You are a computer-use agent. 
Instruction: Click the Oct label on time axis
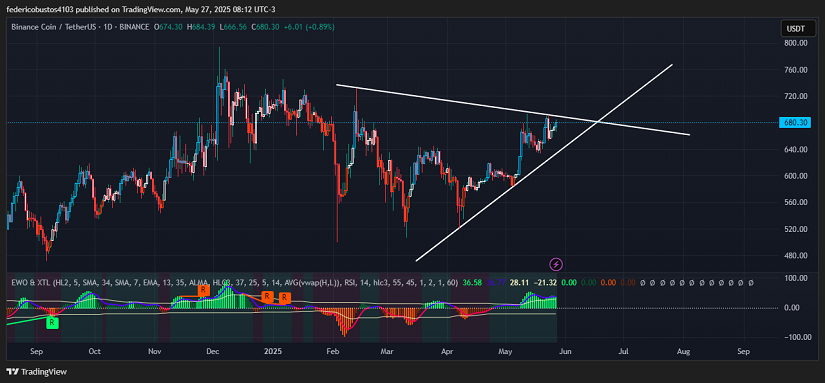coord(94,351)
